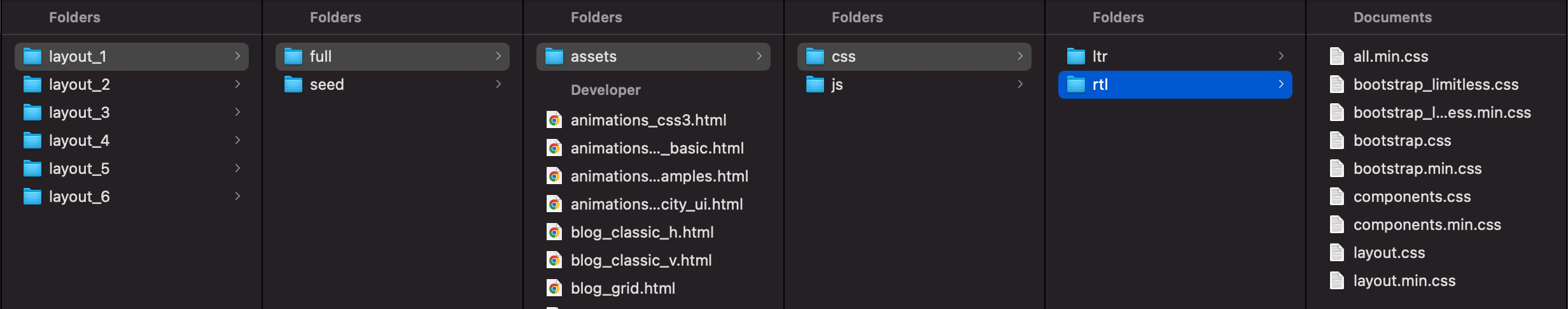
Task: Select components.min.css file
Action: (1427, 225)
